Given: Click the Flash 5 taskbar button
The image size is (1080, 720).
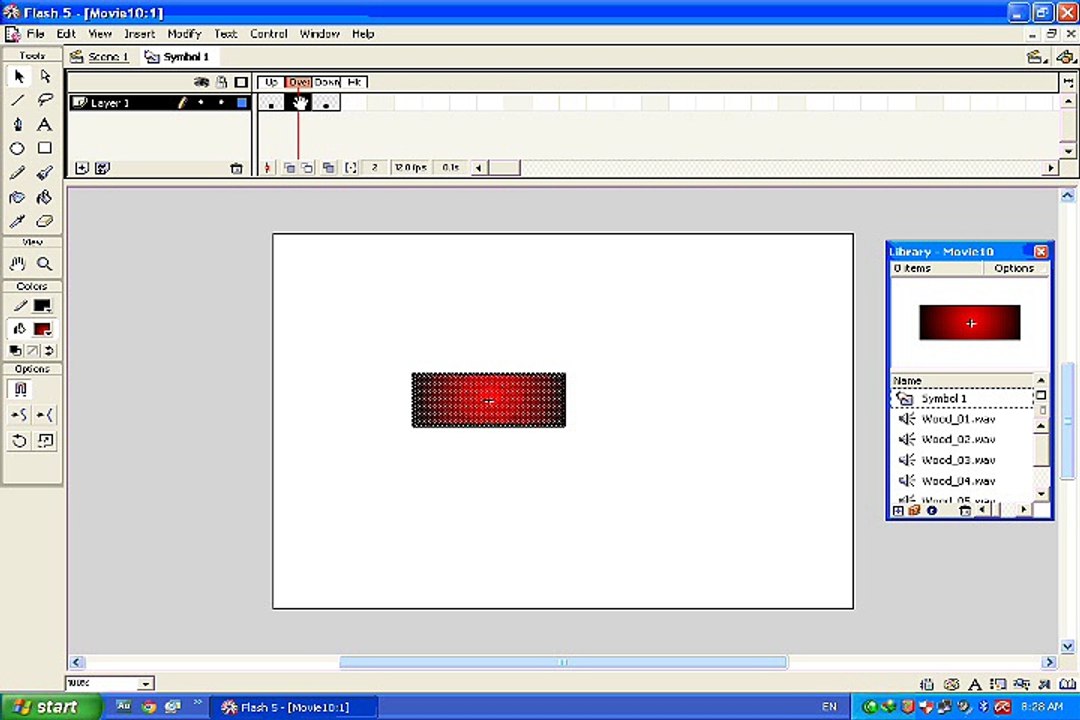Looking at the screenshot, I should click(x=293, y=707).
